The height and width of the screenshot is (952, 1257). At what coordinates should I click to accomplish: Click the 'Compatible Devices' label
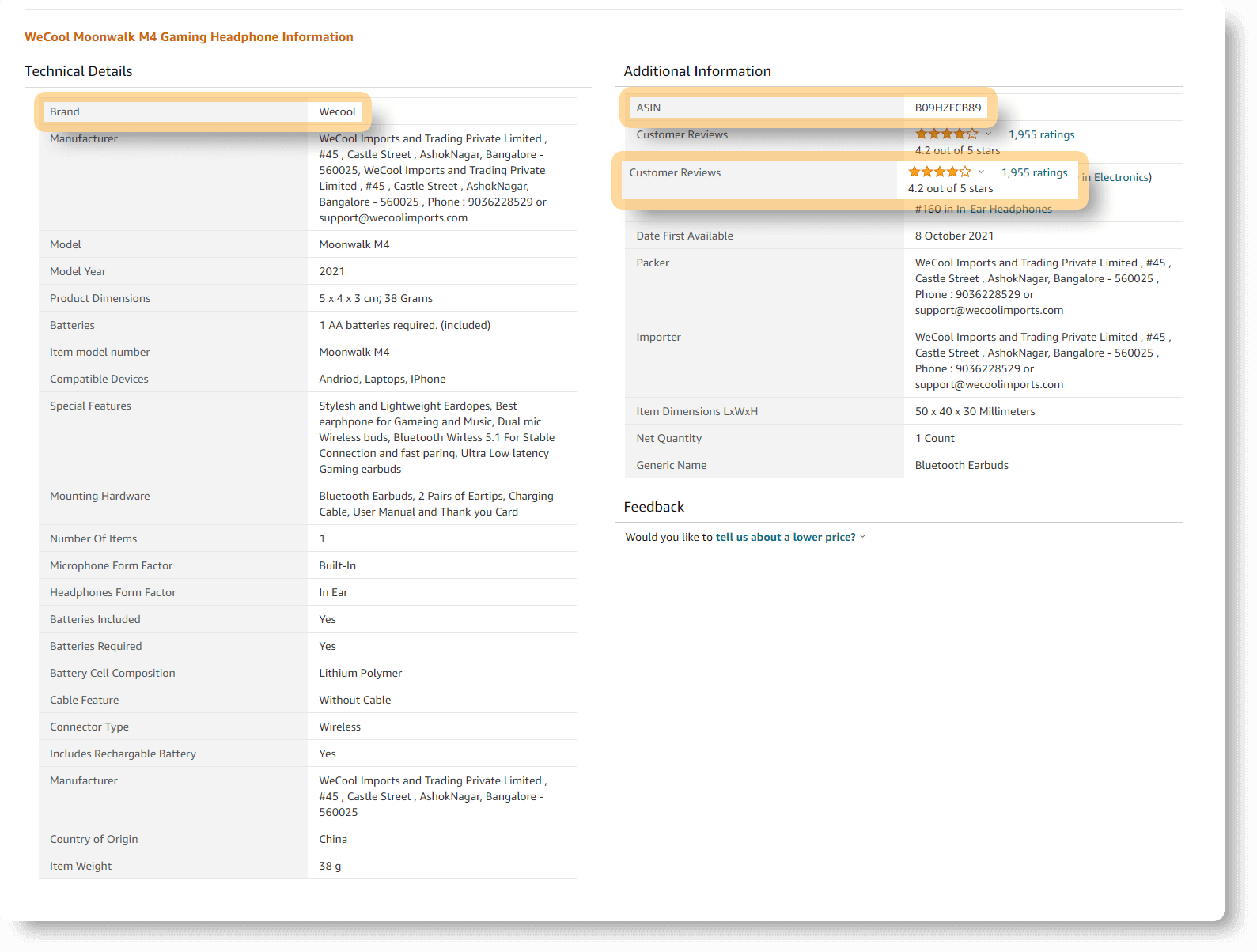tap(99, 379)
